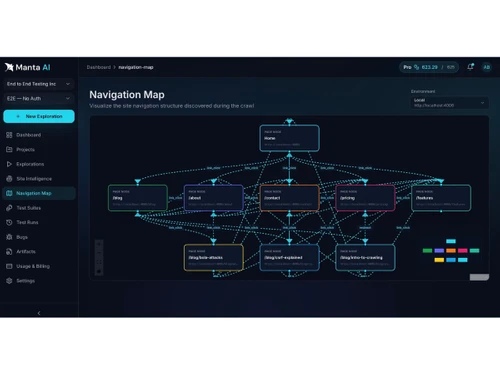The height and width of the screenshot is (375, 500).
Task: Click the navigation-map breadcrumb
Action: tap(136, 67)
